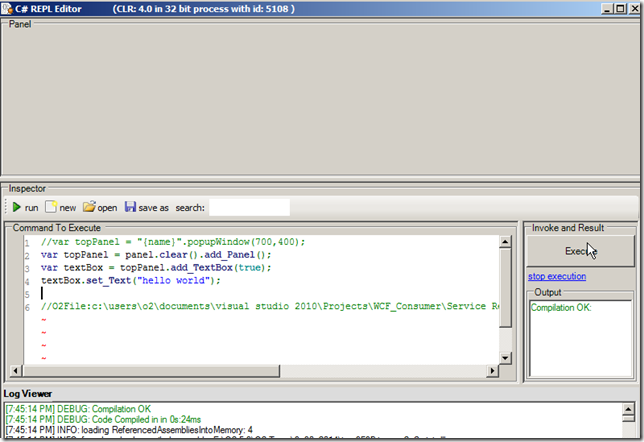Image resolution: width=644 pixels, height=442 pixels.
Task: Click the run label in the toolbar
Action: coord(32,208)
